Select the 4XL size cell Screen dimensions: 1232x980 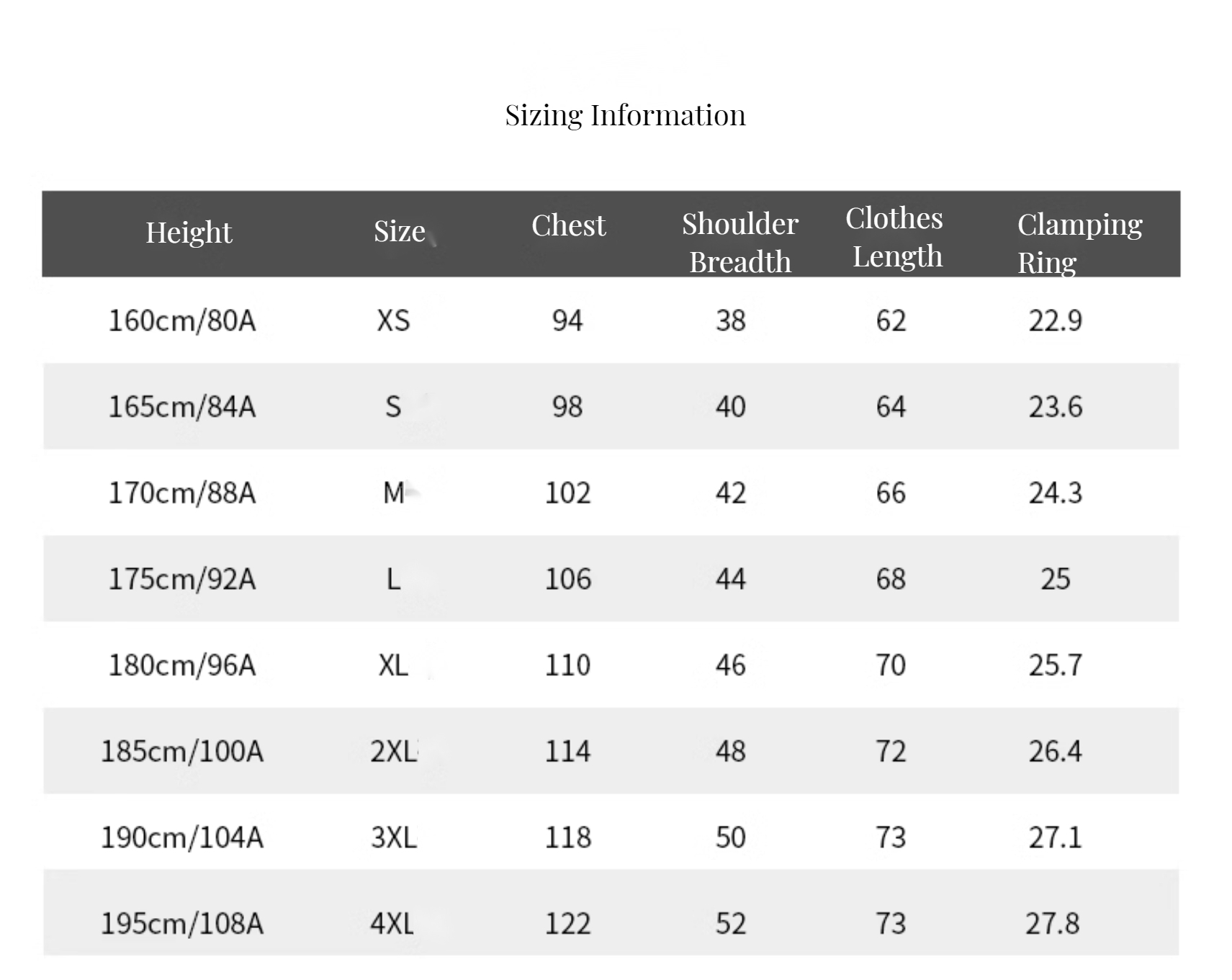point(392,924)
